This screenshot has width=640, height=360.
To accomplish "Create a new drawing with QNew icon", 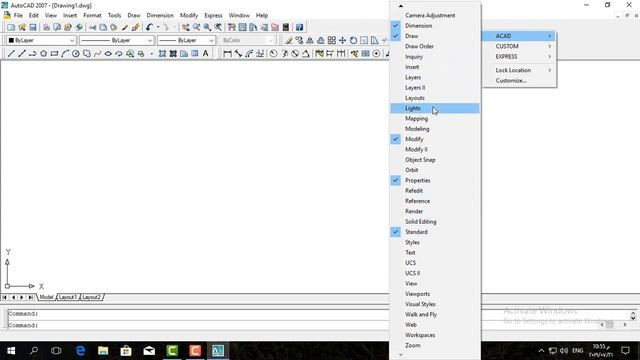I will tap(11, 27).
